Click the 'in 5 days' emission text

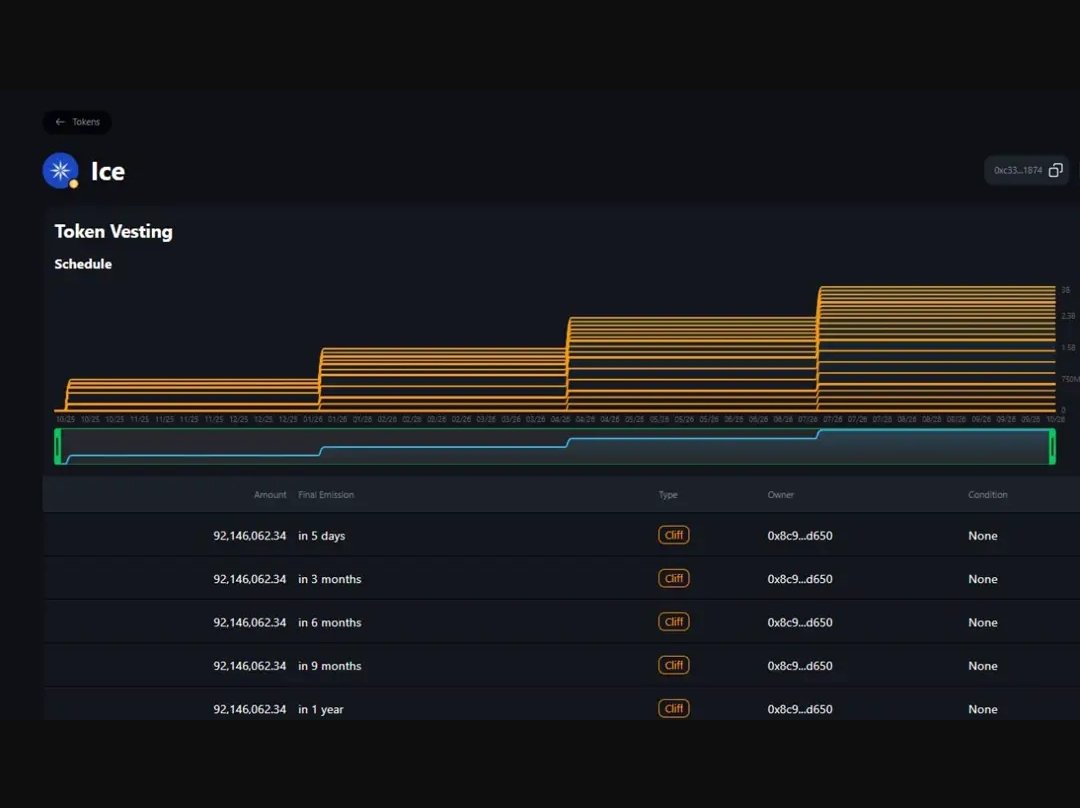point(321,536)
